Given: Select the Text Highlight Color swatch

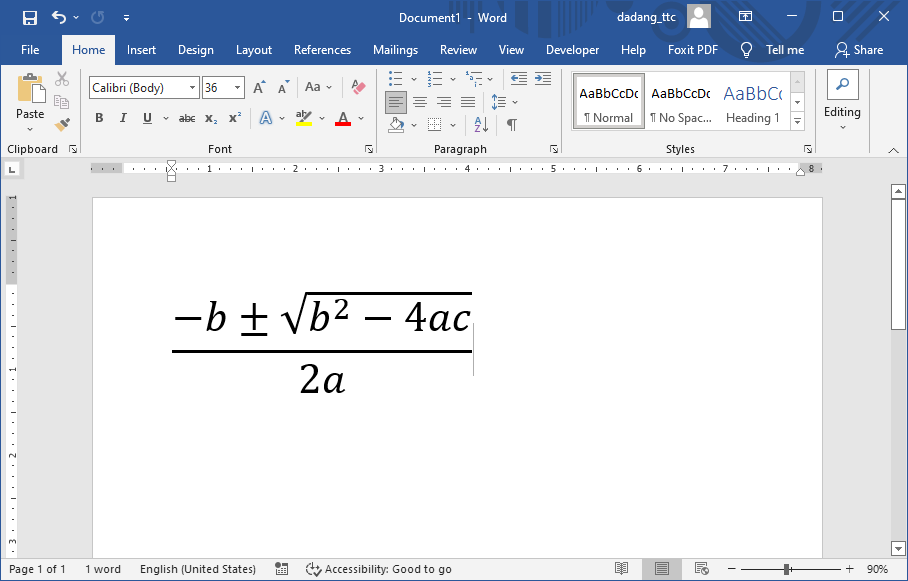Looking at the screenshot, I should pyautogui.click(x=305, y=117).
